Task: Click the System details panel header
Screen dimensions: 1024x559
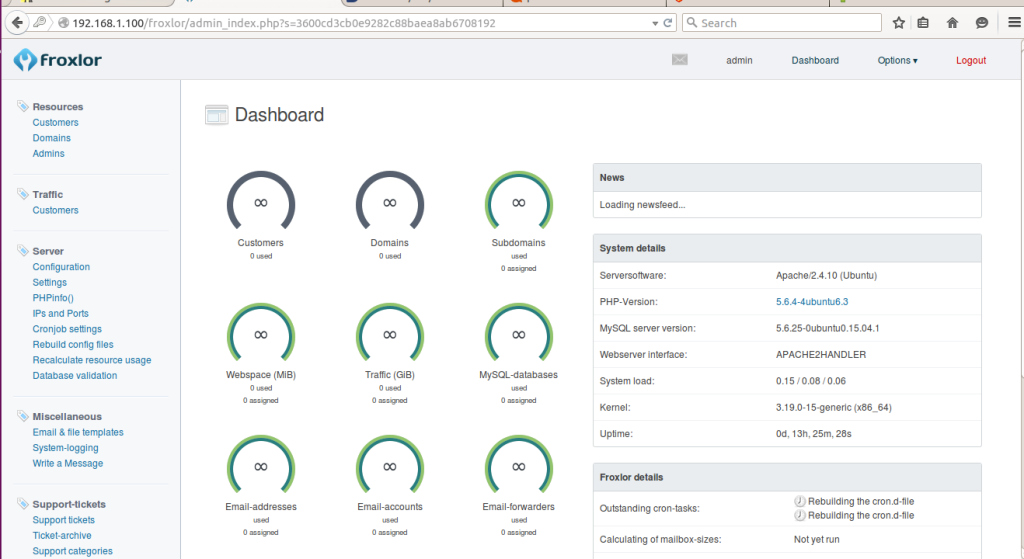Action: click(x=787, y=248)
